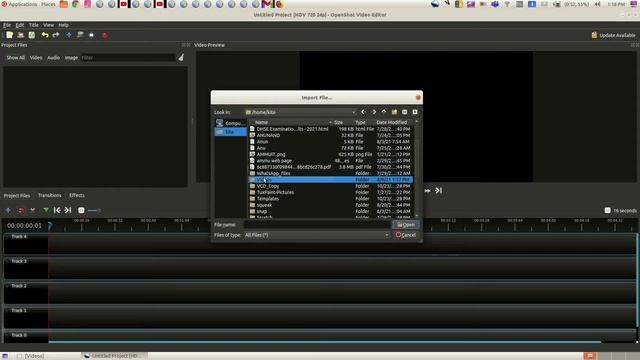
Task: Click the Import Files plus icon in main toolbar
Action: point(69,35)
